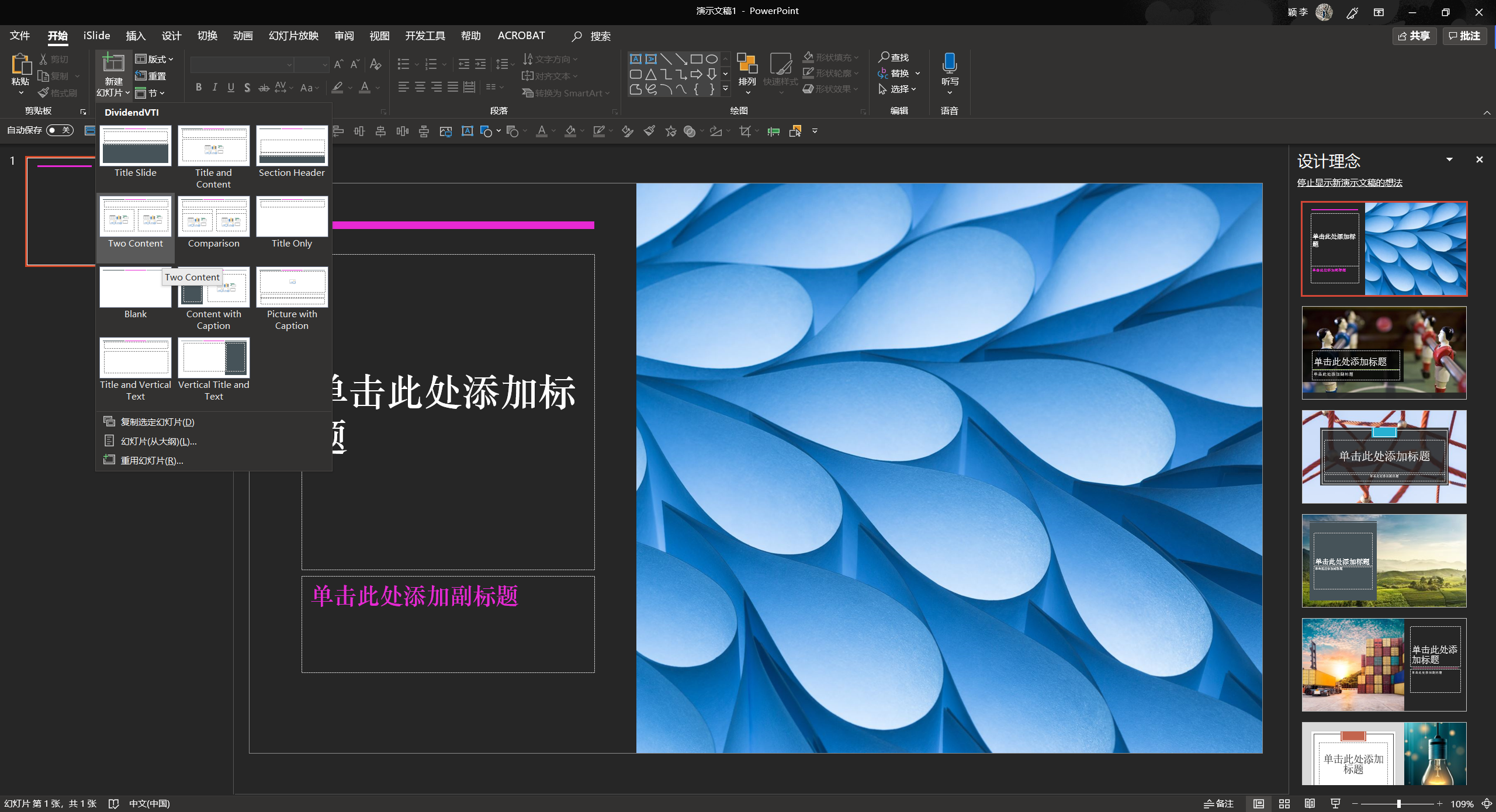Click the Dictate (听写) microphone icon
The width and height of the screenshot is (1496, 812).
pyautogui.click(x=950, y=63)
